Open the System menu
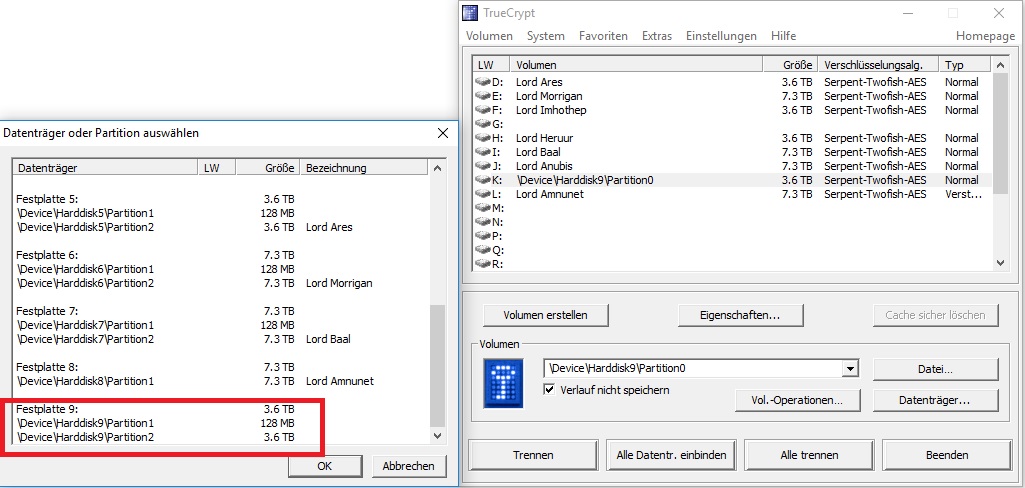Viewport: 1025px width, 488px height. (546, 37)
